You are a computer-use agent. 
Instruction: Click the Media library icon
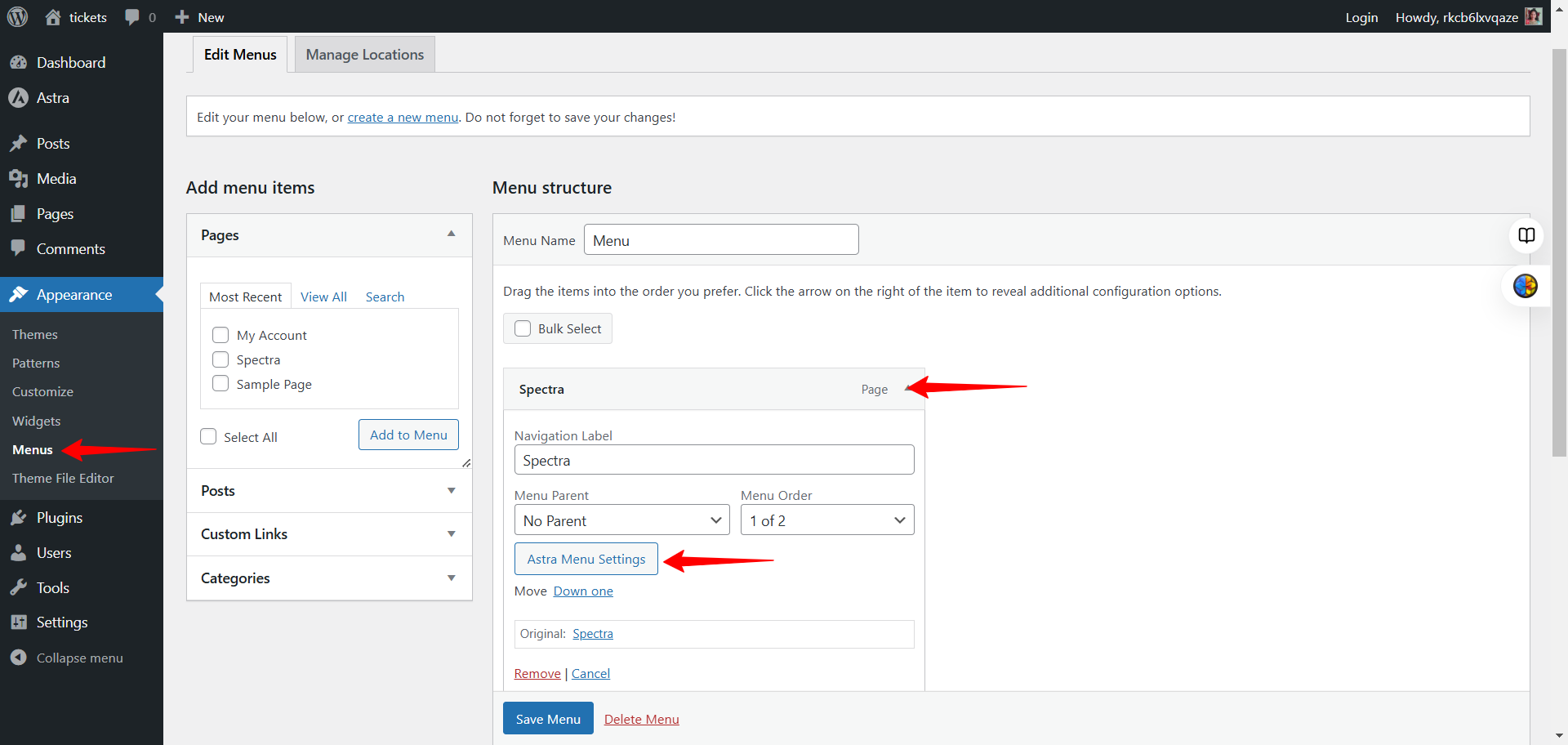18,179
